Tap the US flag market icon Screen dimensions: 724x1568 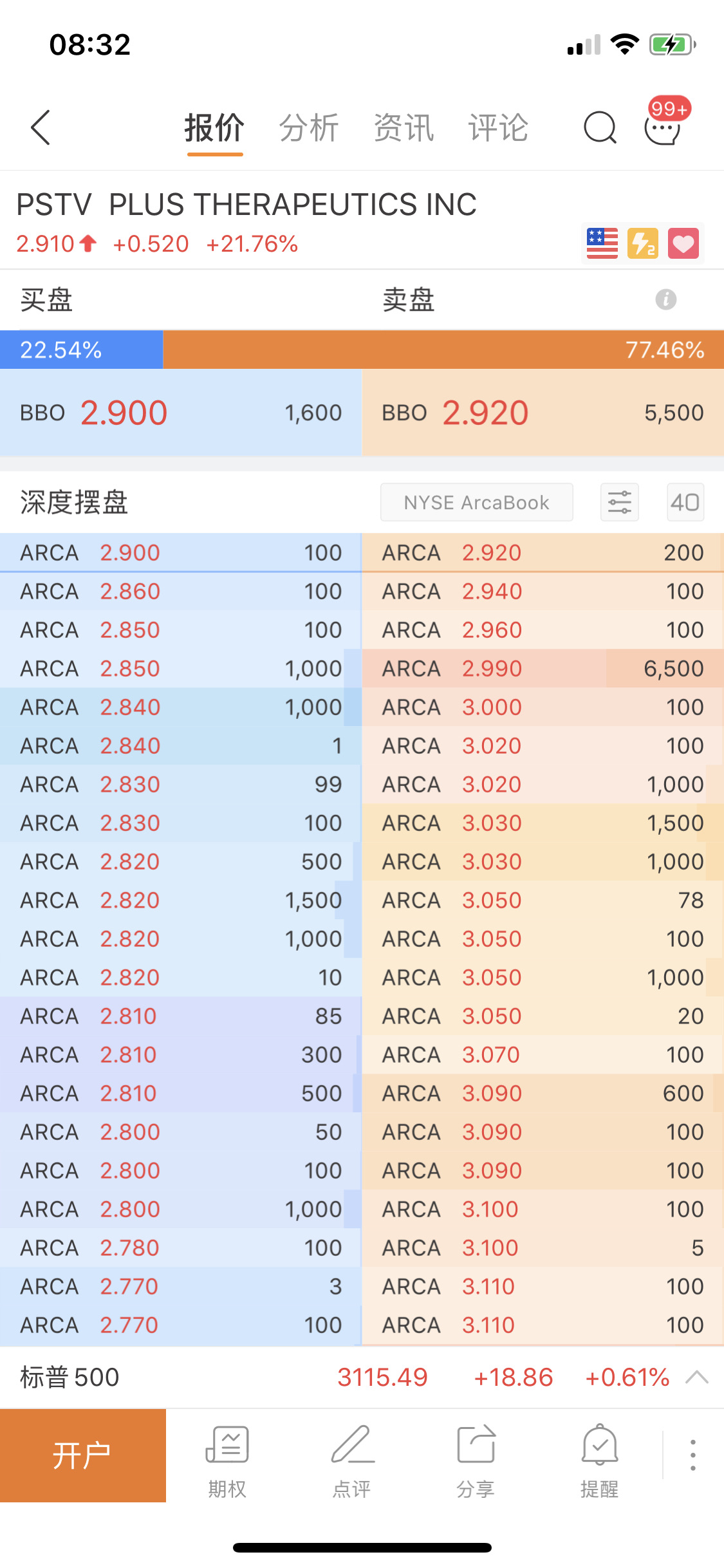click(602, 243)
